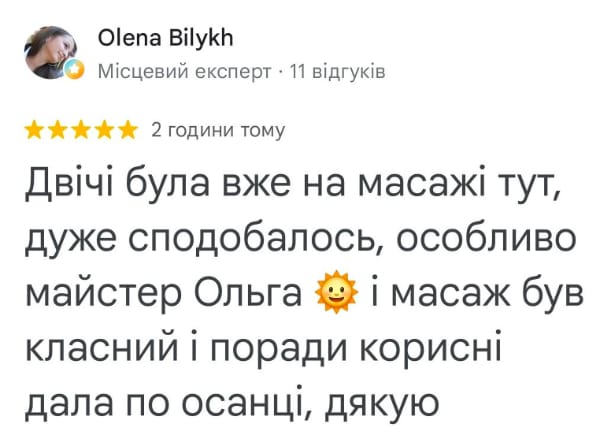This screenshot has width=600, height=438.
Task: Click the "Місцевий експерт" label
Action: [184, 72]
